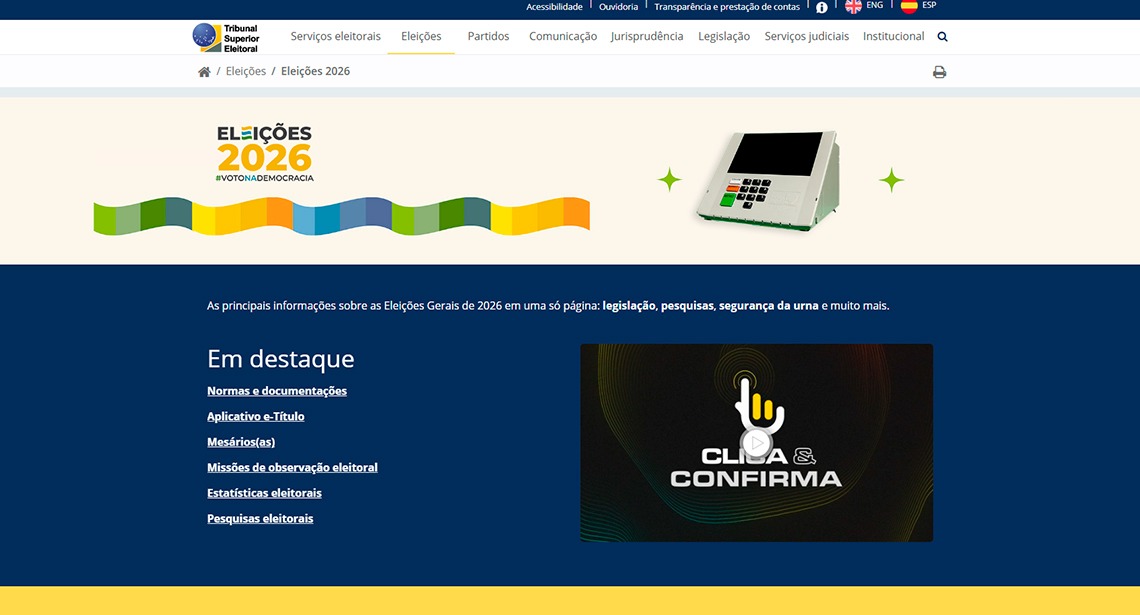Screen dimensions: 1140x615
Task: Open the Jurisprudência menu
Action: point(646,36)
